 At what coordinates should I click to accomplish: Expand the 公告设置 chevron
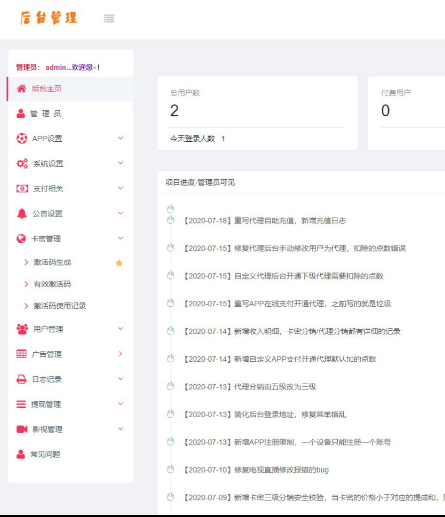[x=121, y=213]
